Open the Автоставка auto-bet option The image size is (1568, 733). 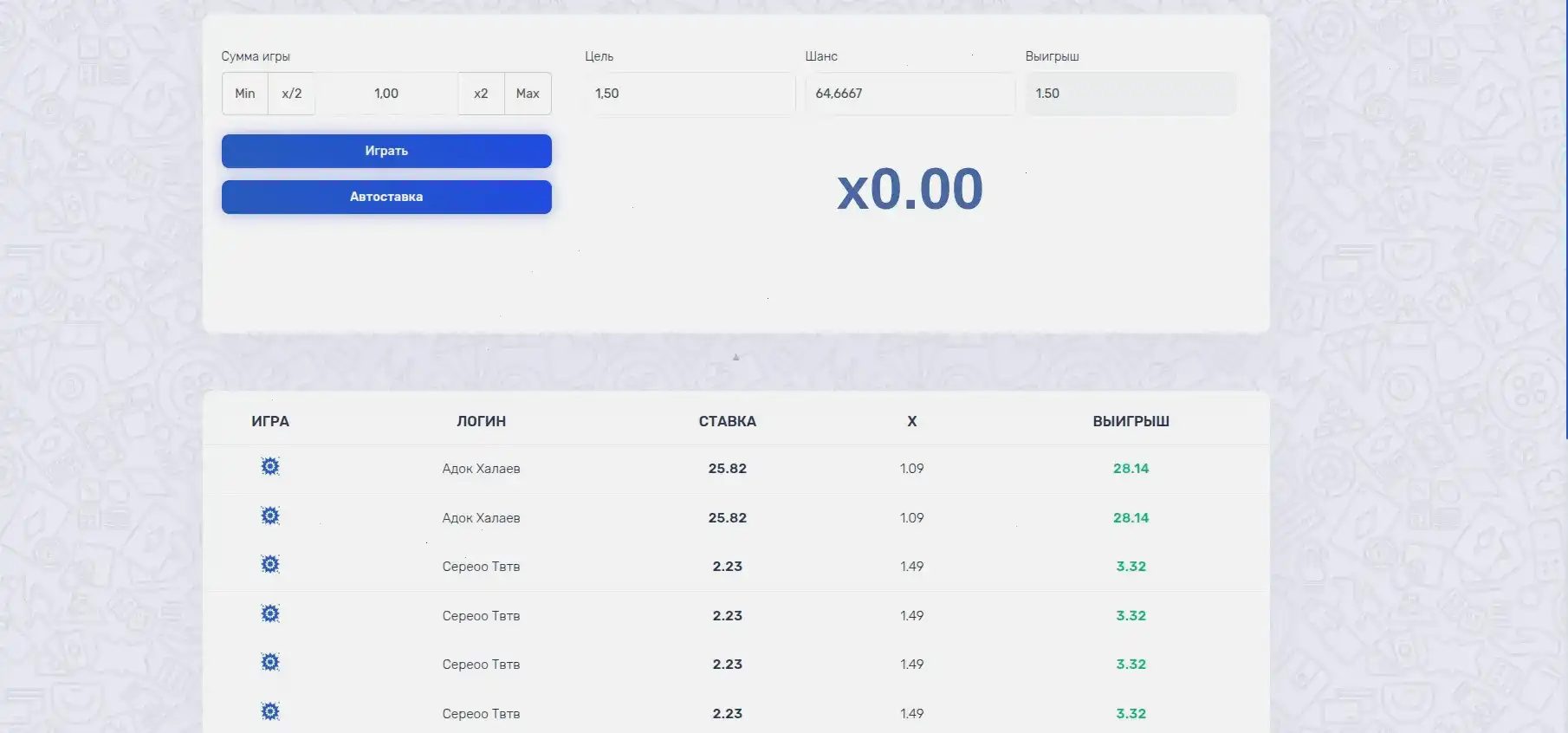pos(386,197)
